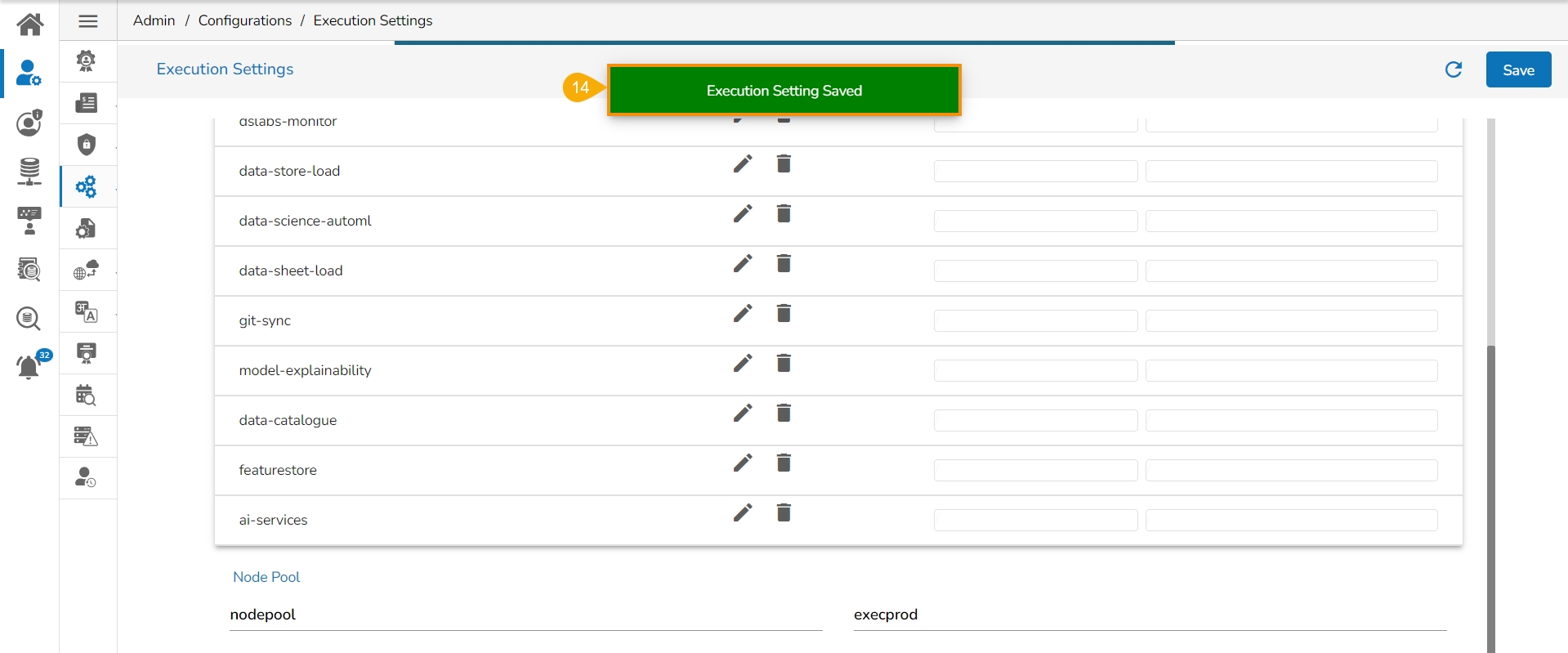This screenshot has width=1568, height=653.
Task: Open the user profile with shield icon
Action: (29, 123)
